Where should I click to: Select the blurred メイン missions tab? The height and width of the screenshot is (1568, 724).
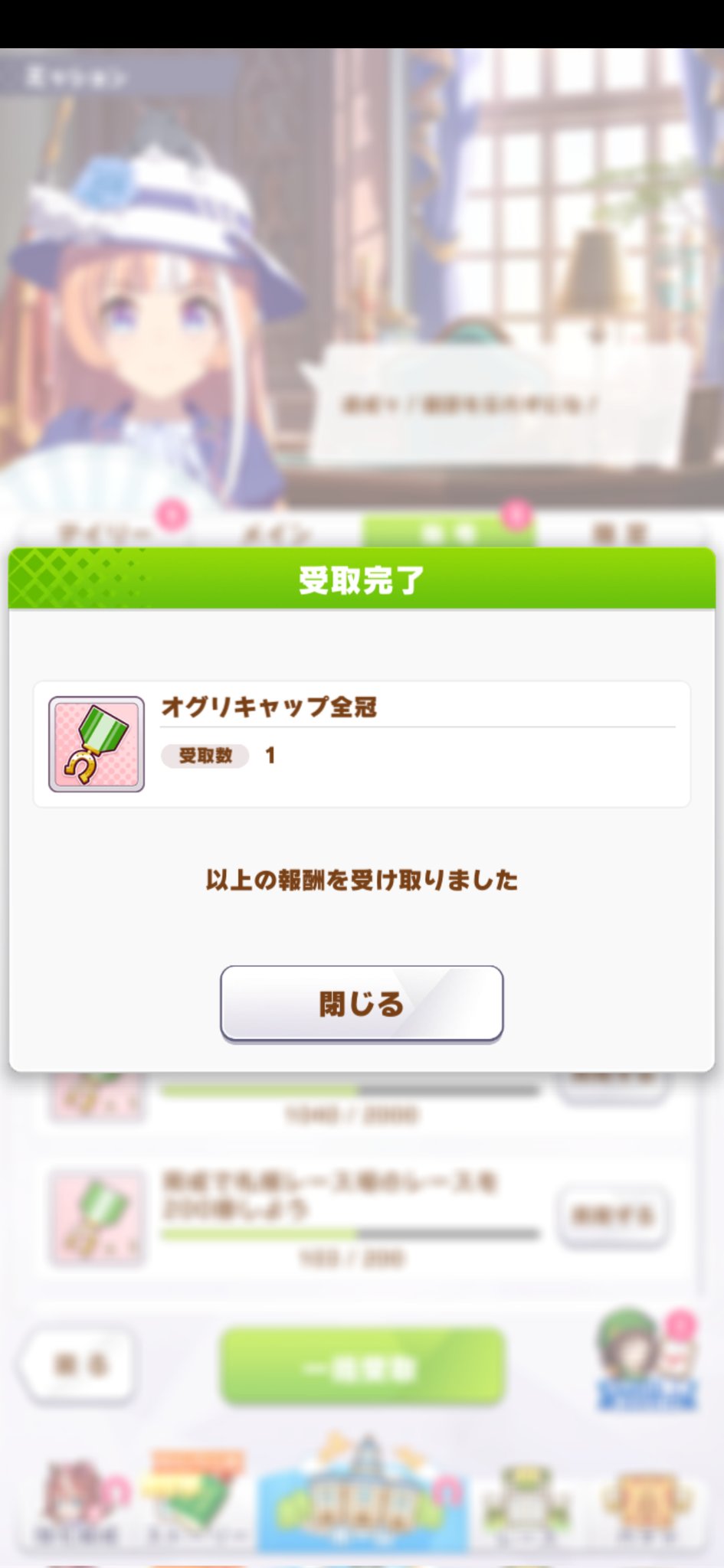276,532
